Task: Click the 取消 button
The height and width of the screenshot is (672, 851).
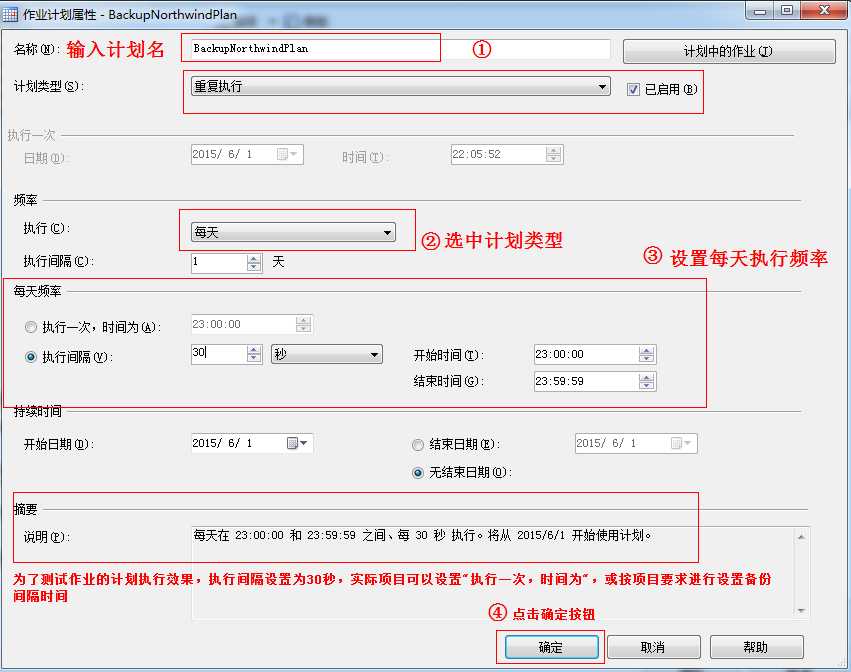Action: coord(653,647)
